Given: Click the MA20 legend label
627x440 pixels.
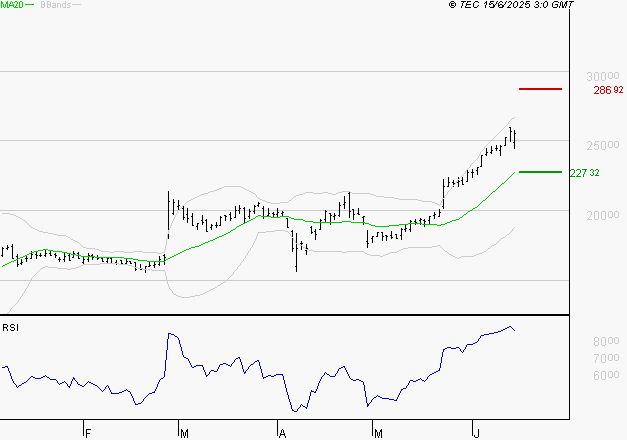Looking at the screenshot, I should pos(12,5).
